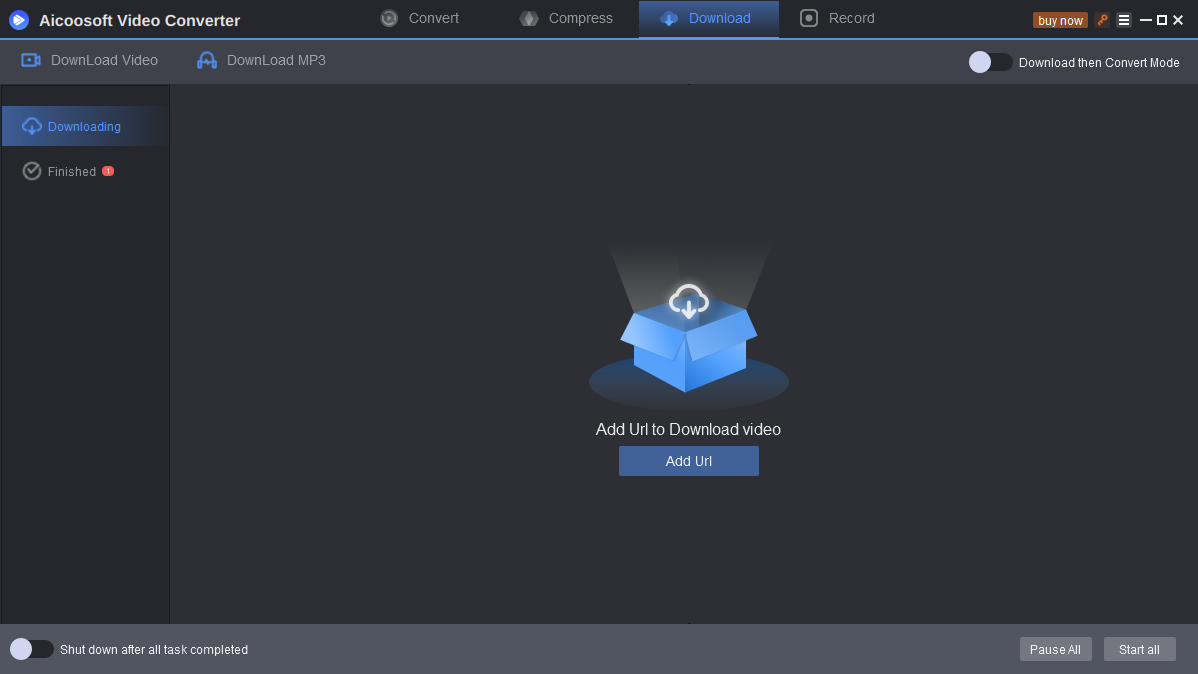
Task: Open the Record tab
Action: click(x=837, y=18)
